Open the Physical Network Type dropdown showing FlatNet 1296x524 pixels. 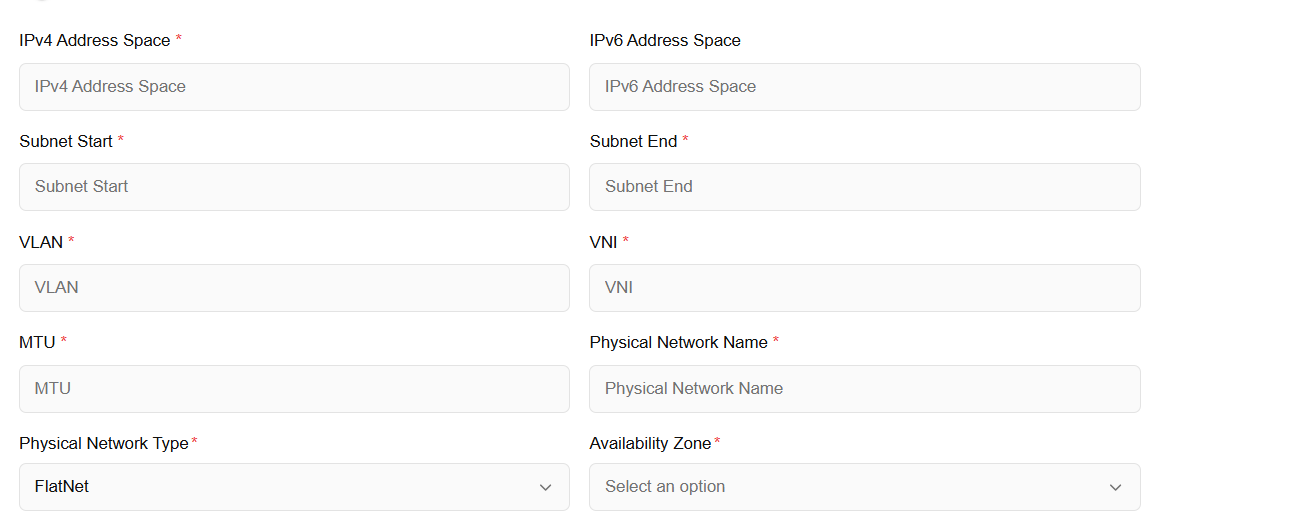click(x=294, y=487)
